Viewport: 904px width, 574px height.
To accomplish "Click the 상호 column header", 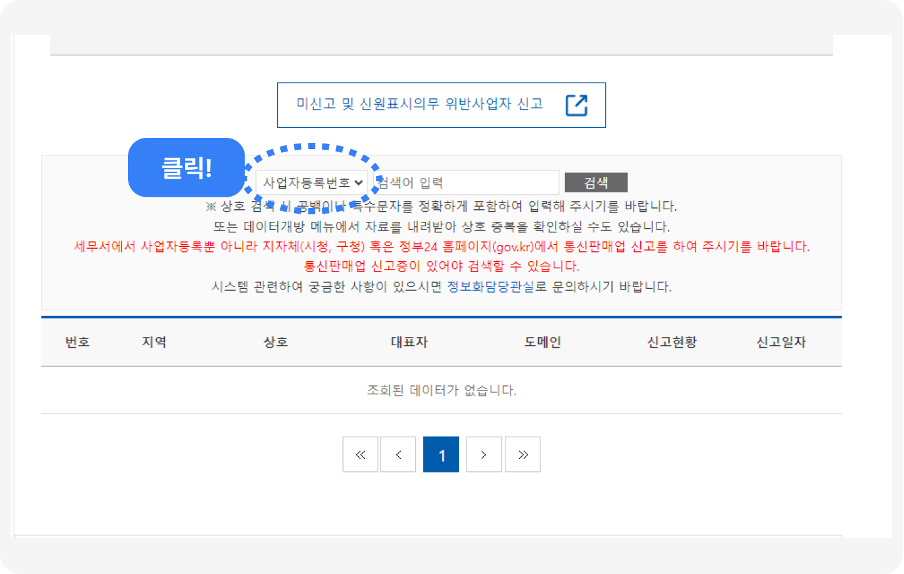I will click(x=276, y=342).
